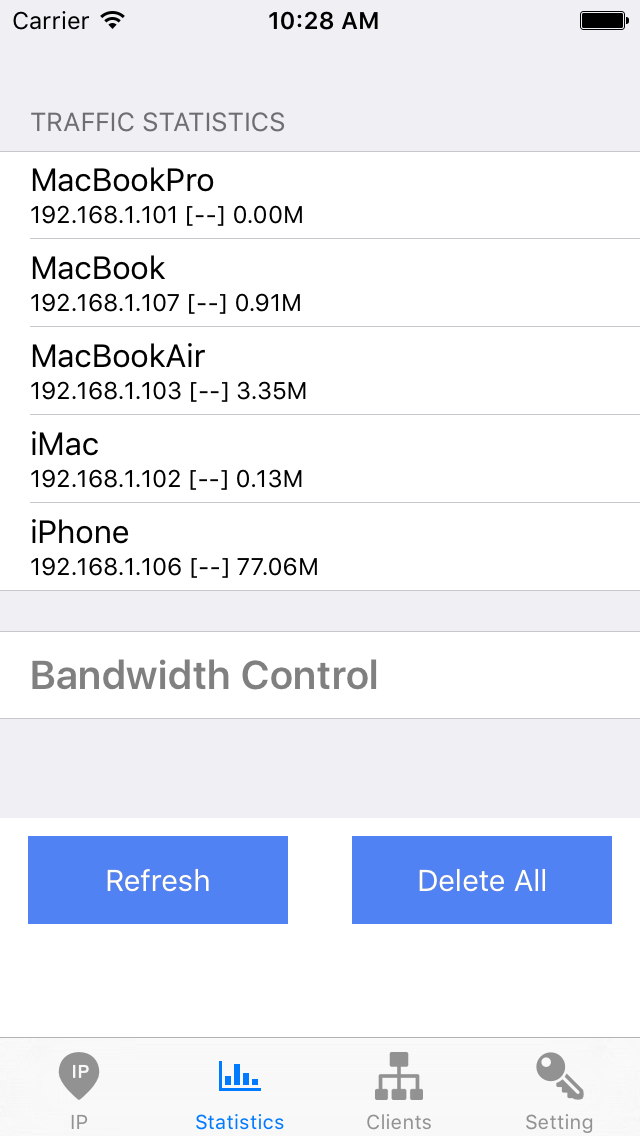Open the Bandwidth Control section

(x=204, y=675)
